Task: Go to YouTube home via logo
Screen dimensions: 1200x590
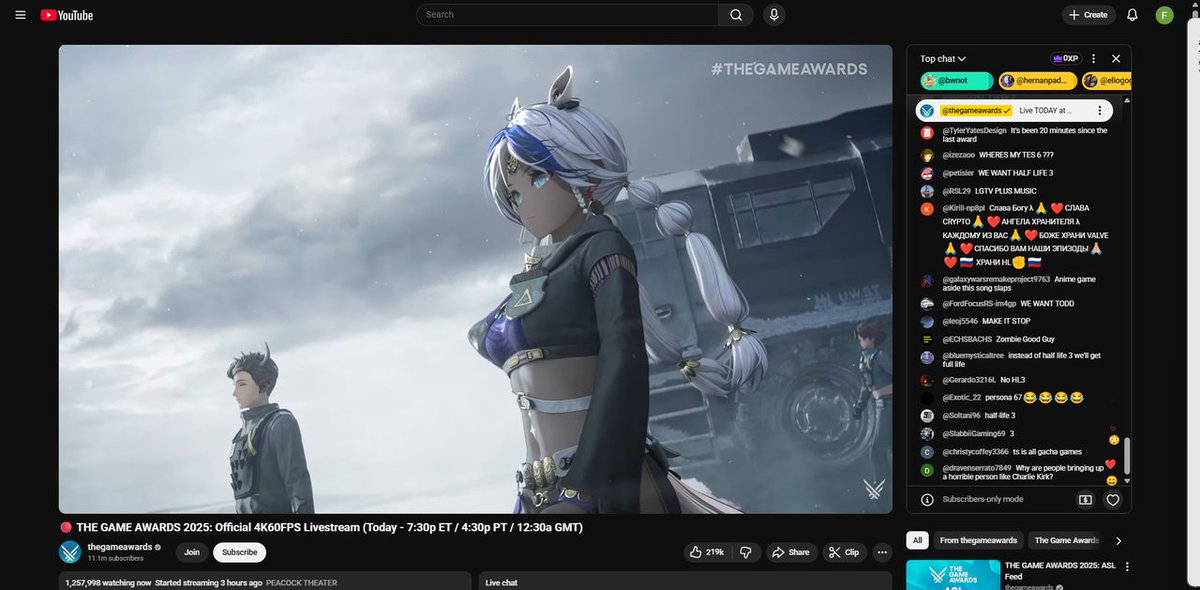Action: [x=67, y=15]
